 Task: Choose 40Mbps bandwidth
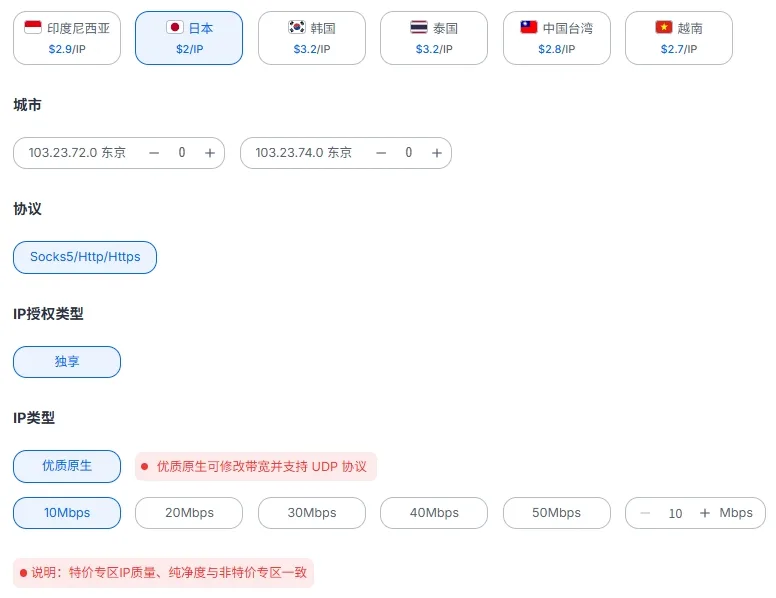(434, 513)
